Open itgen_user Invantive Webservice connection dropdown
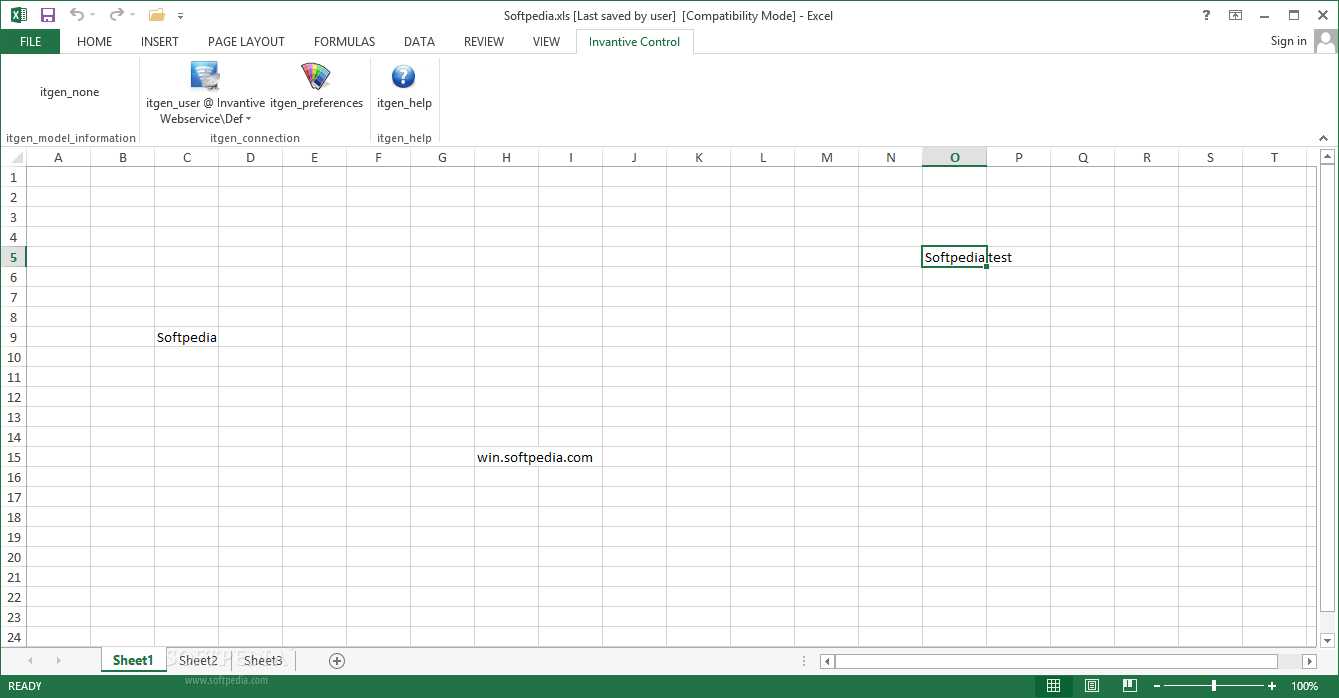 pos(205,92)
